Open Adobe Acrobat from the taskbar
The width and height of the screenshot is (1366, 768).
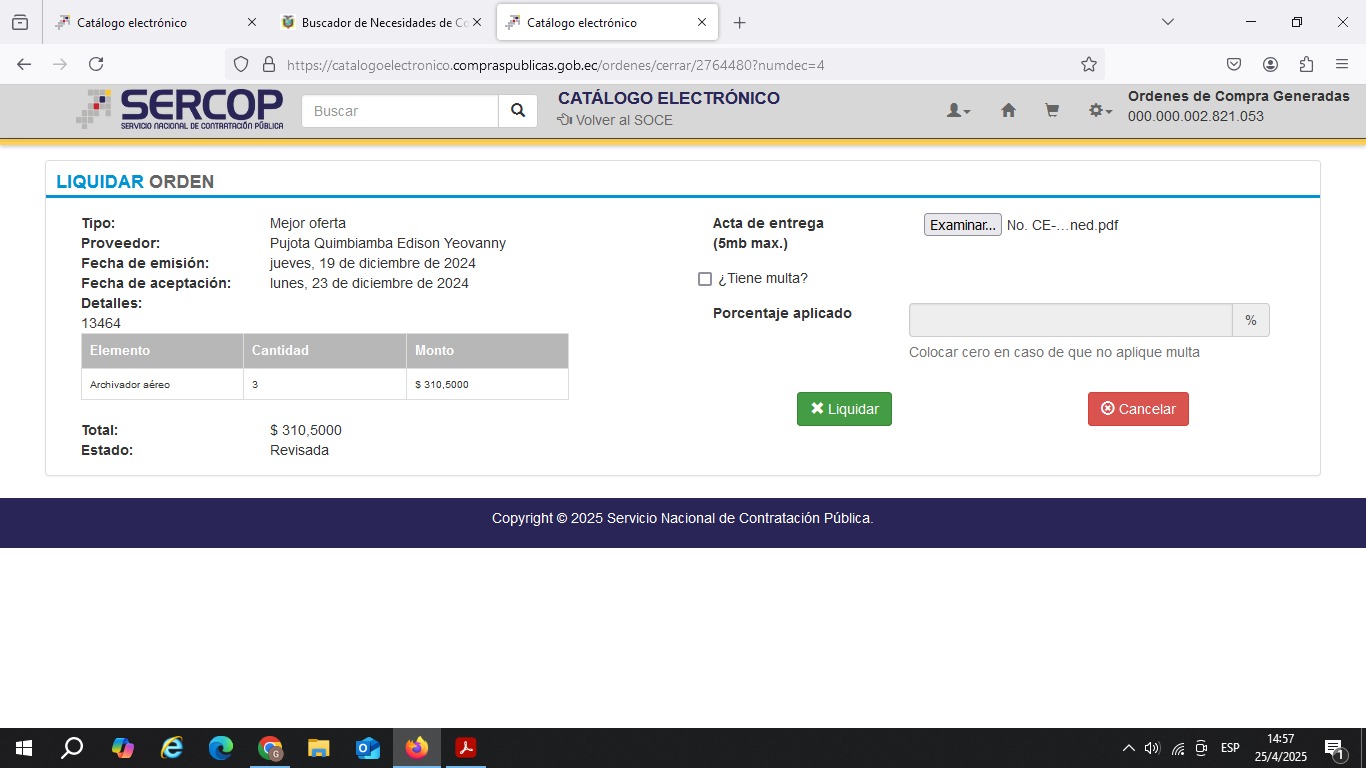465,748
